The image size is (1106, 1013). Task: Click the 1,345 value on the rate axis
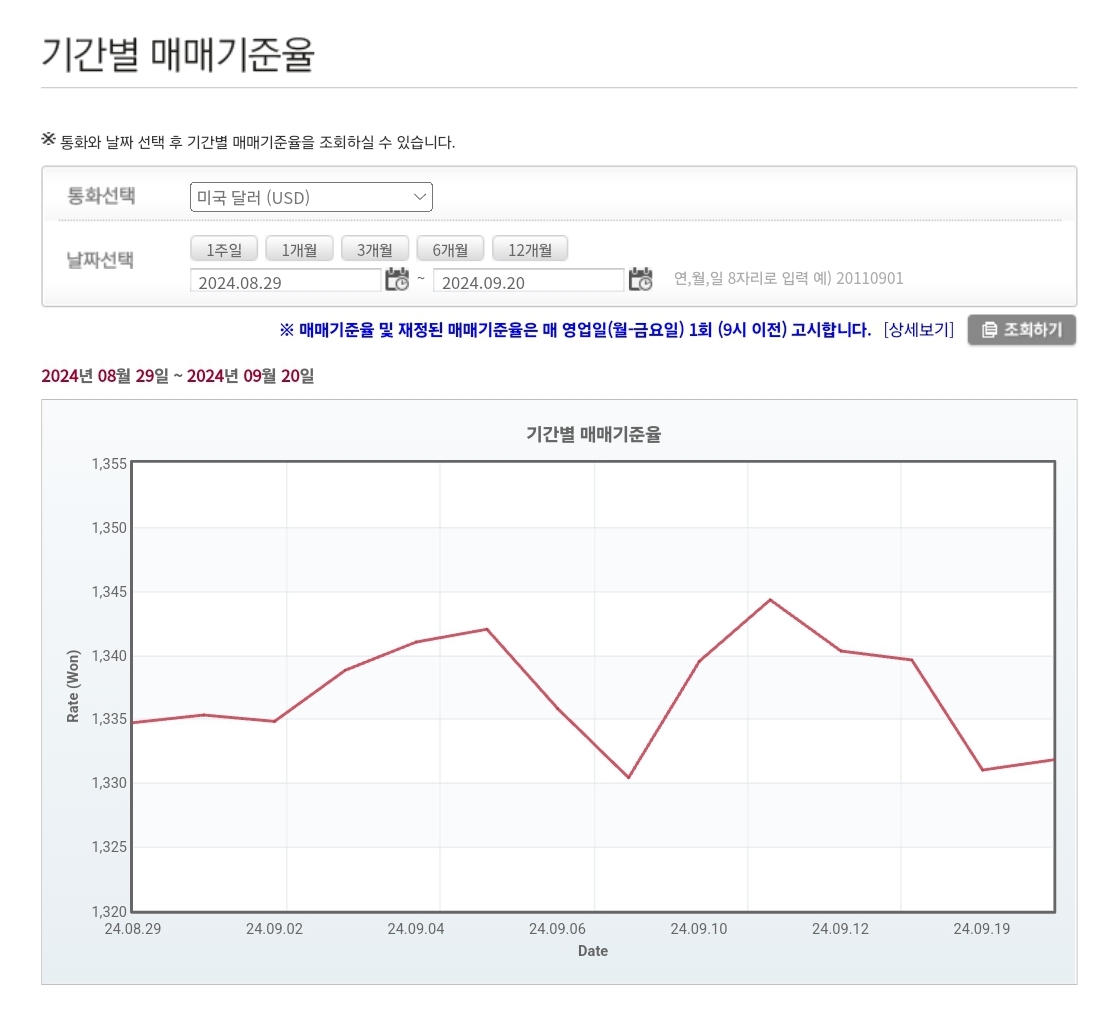coord(109,592)
